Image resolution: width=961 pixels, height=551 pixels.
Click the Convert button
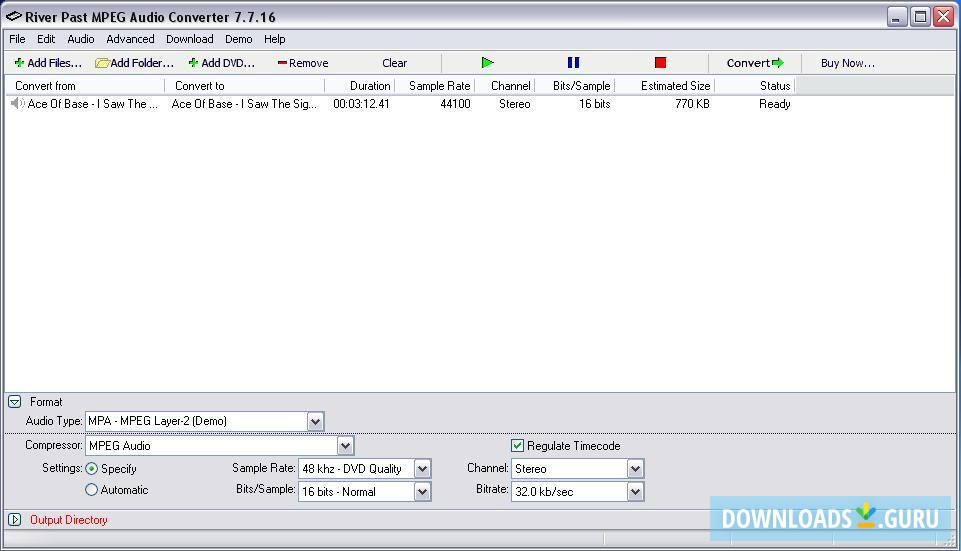pos(755,63)
